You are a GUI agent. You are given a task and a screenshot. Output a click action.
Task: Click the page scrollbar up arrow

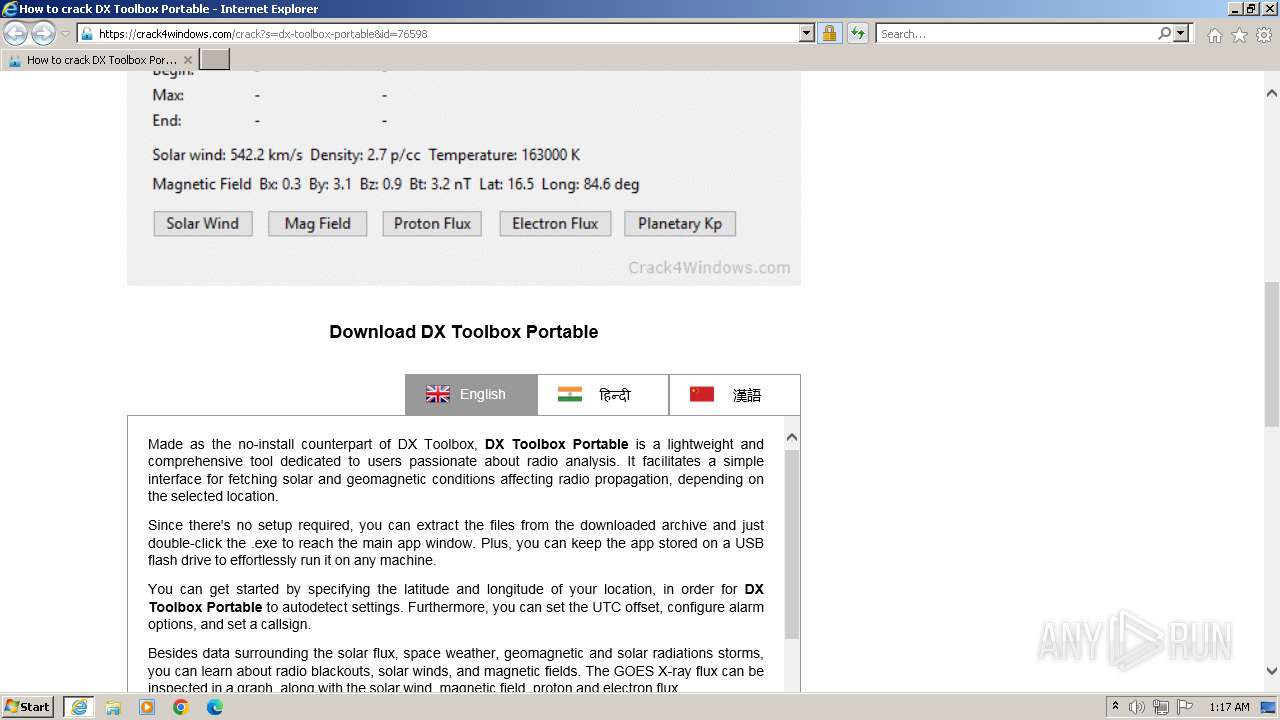pyautogui.click(x=1272, y=93)
